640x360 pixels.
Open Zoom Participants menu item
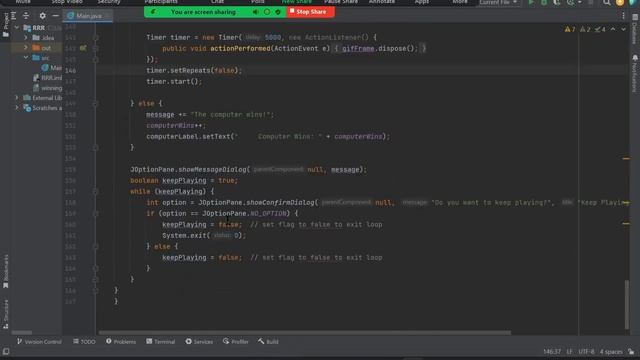click(161, 2)
